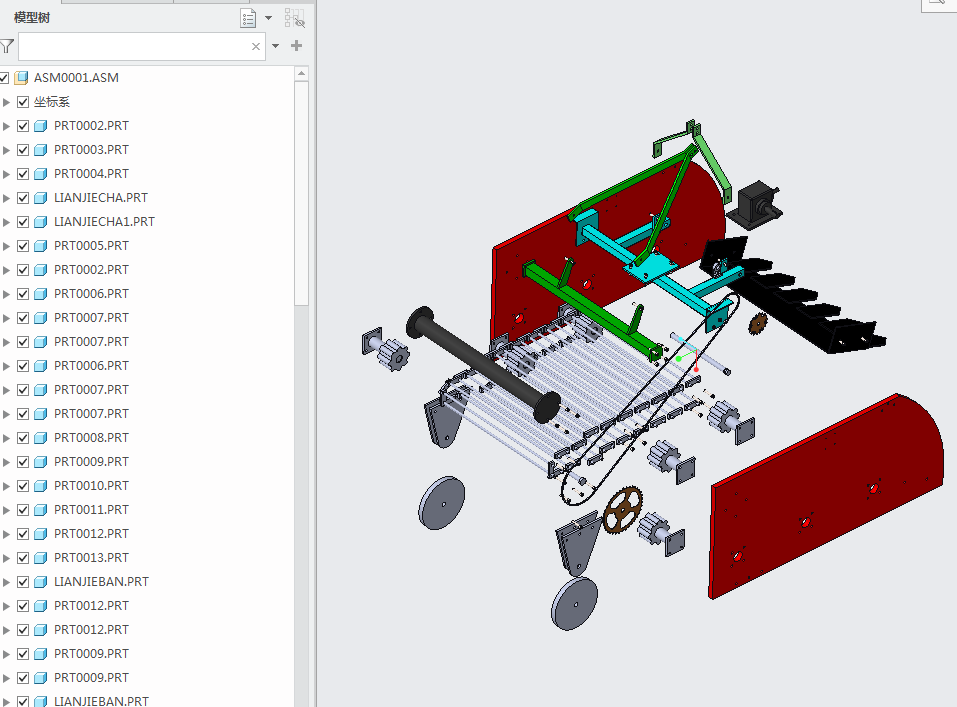Select the 坐标系 tree label
This screenshot has width=957, height=707.
coord(52,102)
